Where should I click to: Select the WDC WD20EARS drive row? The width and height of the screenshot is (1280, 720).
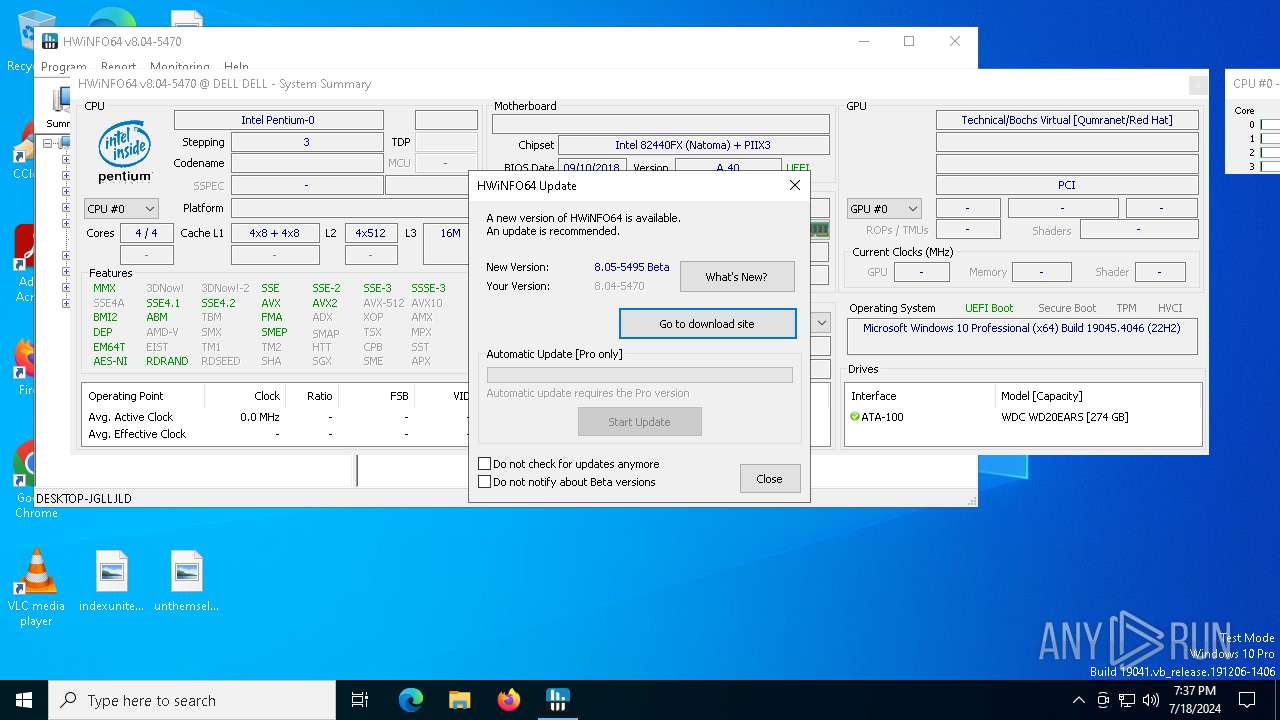click(1024, 417)
